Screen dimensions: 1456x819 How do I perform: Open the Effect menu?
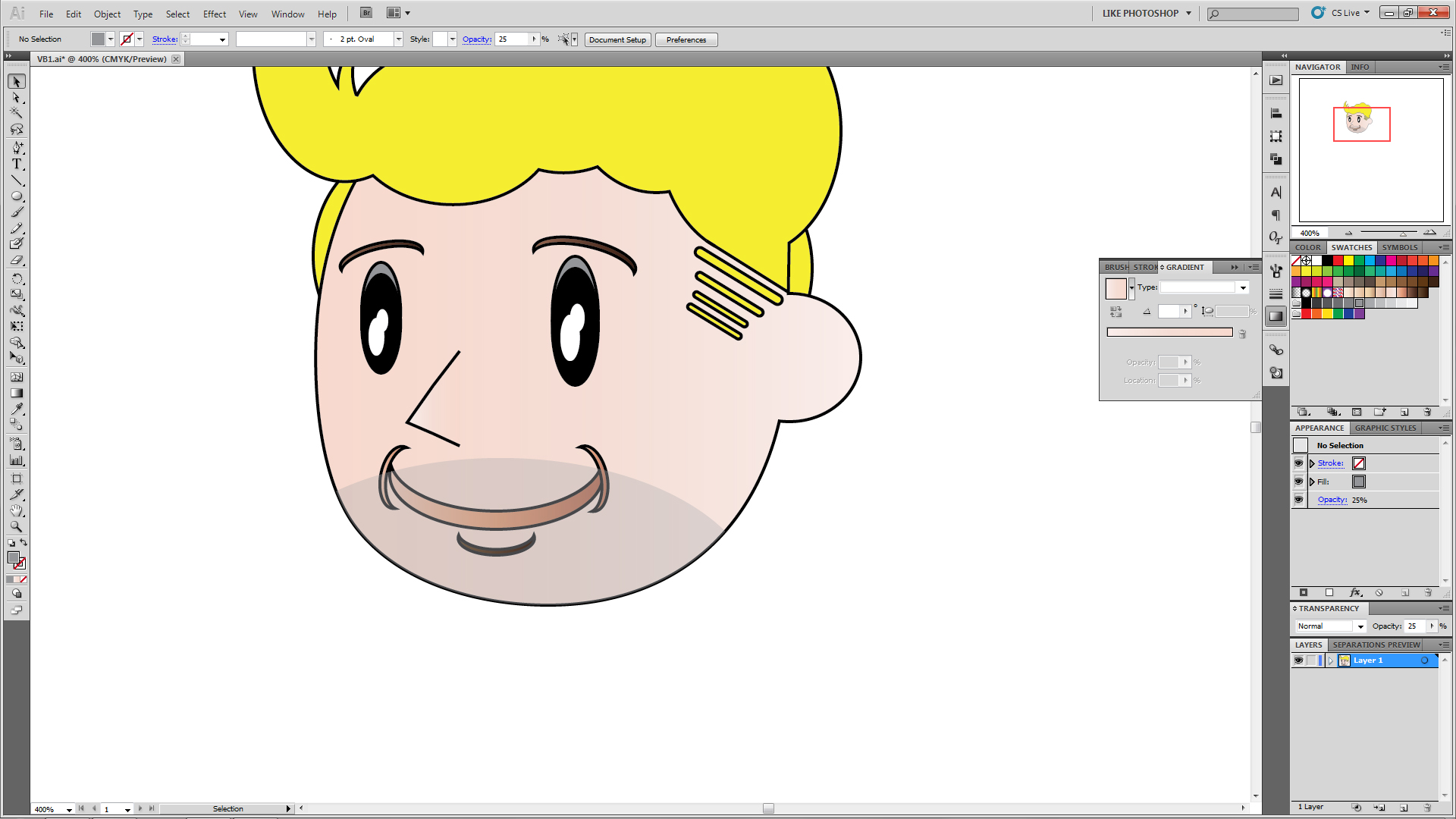point(214,14)
